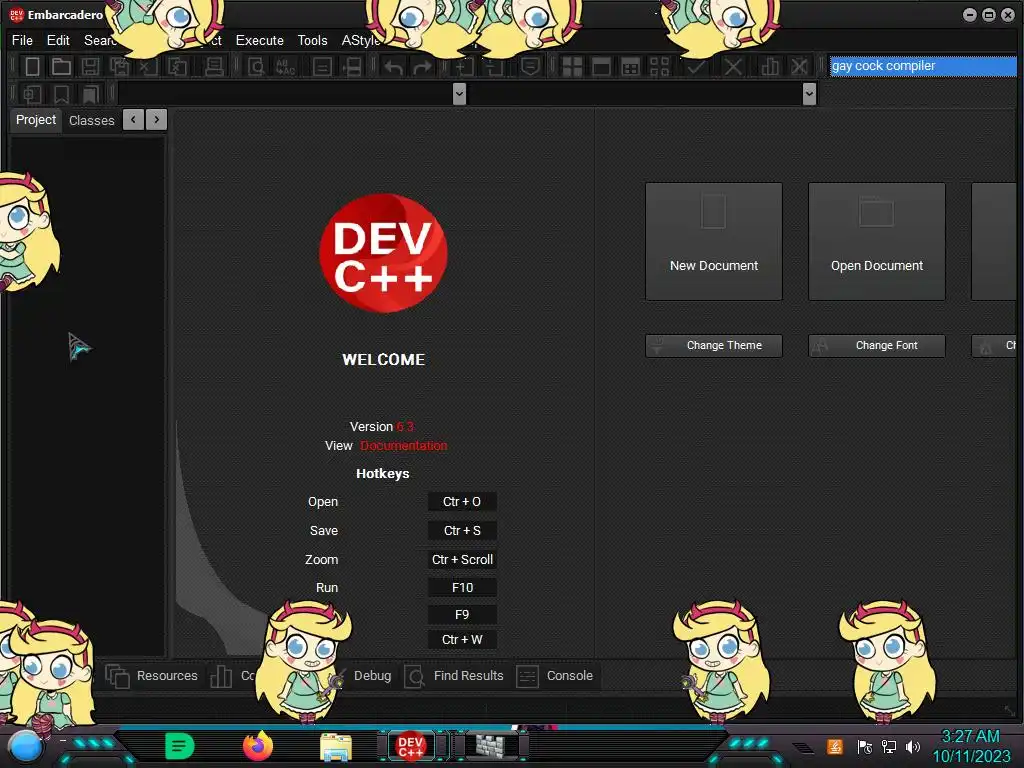Click the red version 6.3 link
This screenshot has height=768, width=1024.
pos(405,426)
